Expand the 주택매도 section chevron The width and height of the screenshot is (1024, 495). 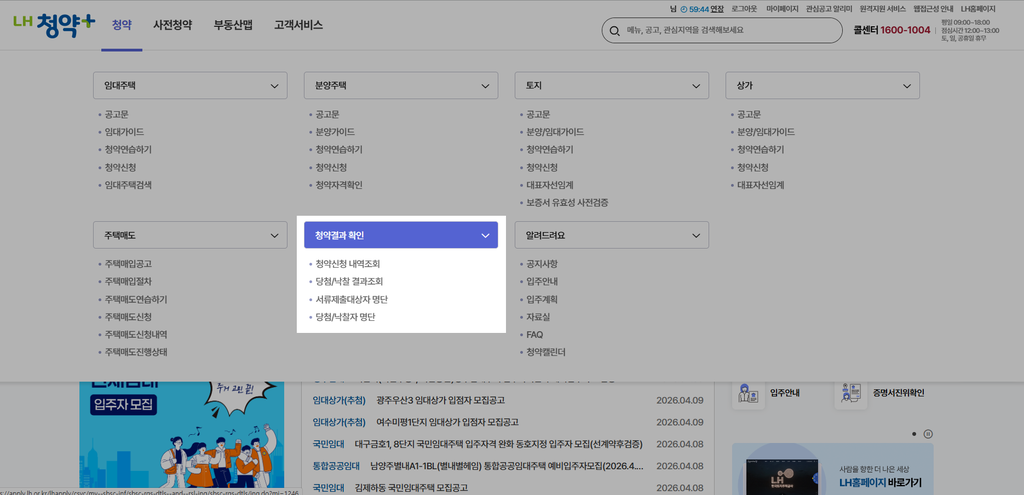tap(274, 235)
